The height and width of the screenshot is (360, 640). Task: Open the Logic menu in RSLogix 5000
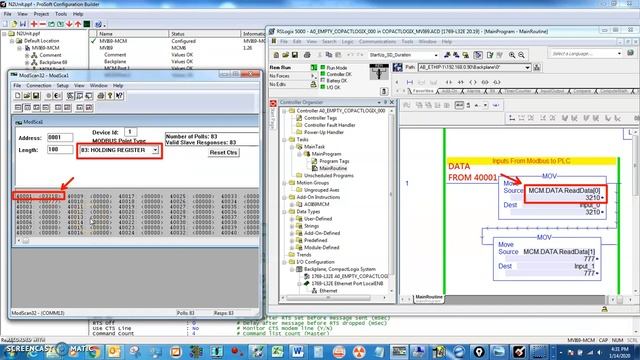[347, 42]
